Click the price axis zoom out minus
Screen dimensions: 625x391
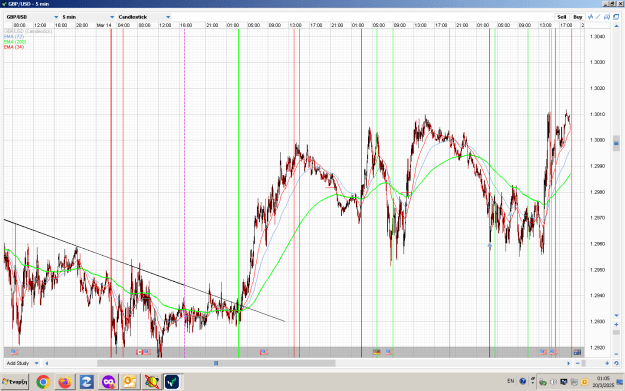click(x=616, y=354)
